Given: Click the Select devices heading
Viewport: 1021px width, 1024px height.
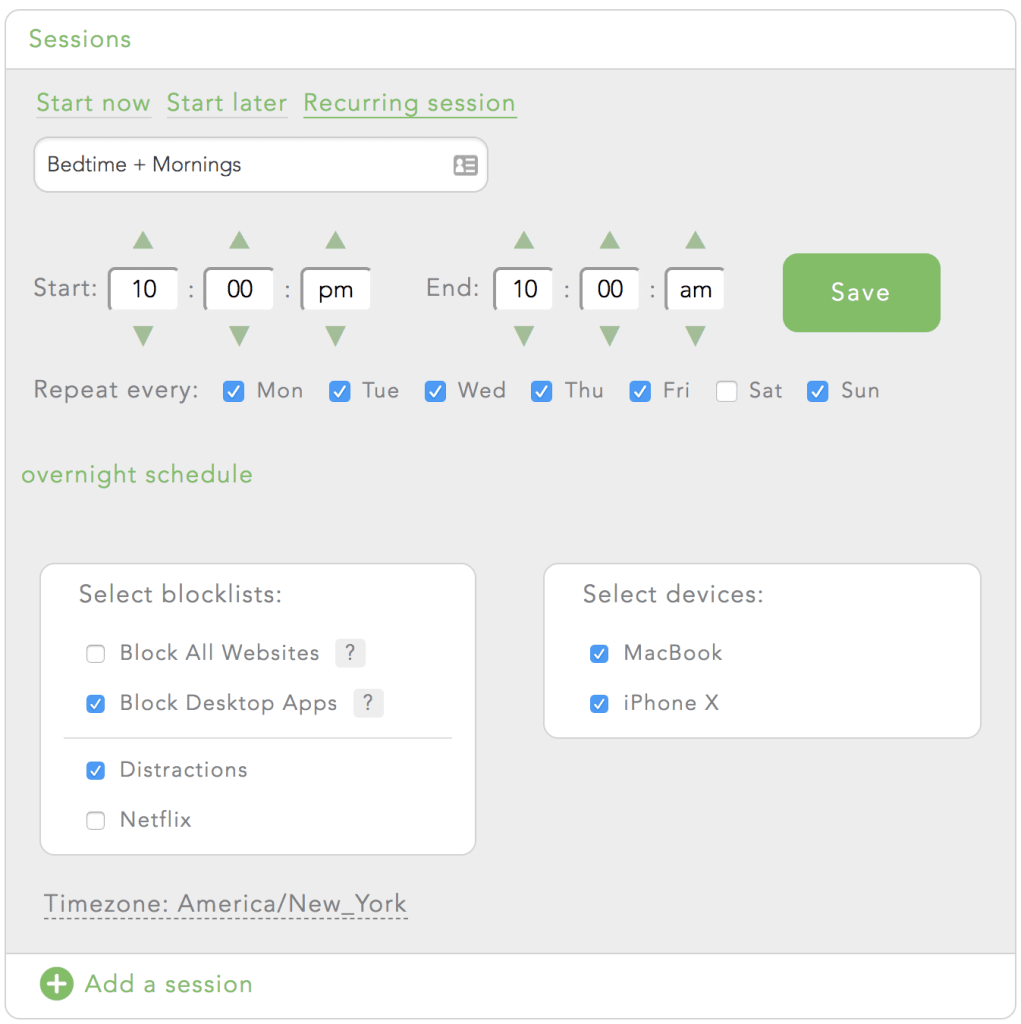Looking at the screenshot, I should point(673,594).
